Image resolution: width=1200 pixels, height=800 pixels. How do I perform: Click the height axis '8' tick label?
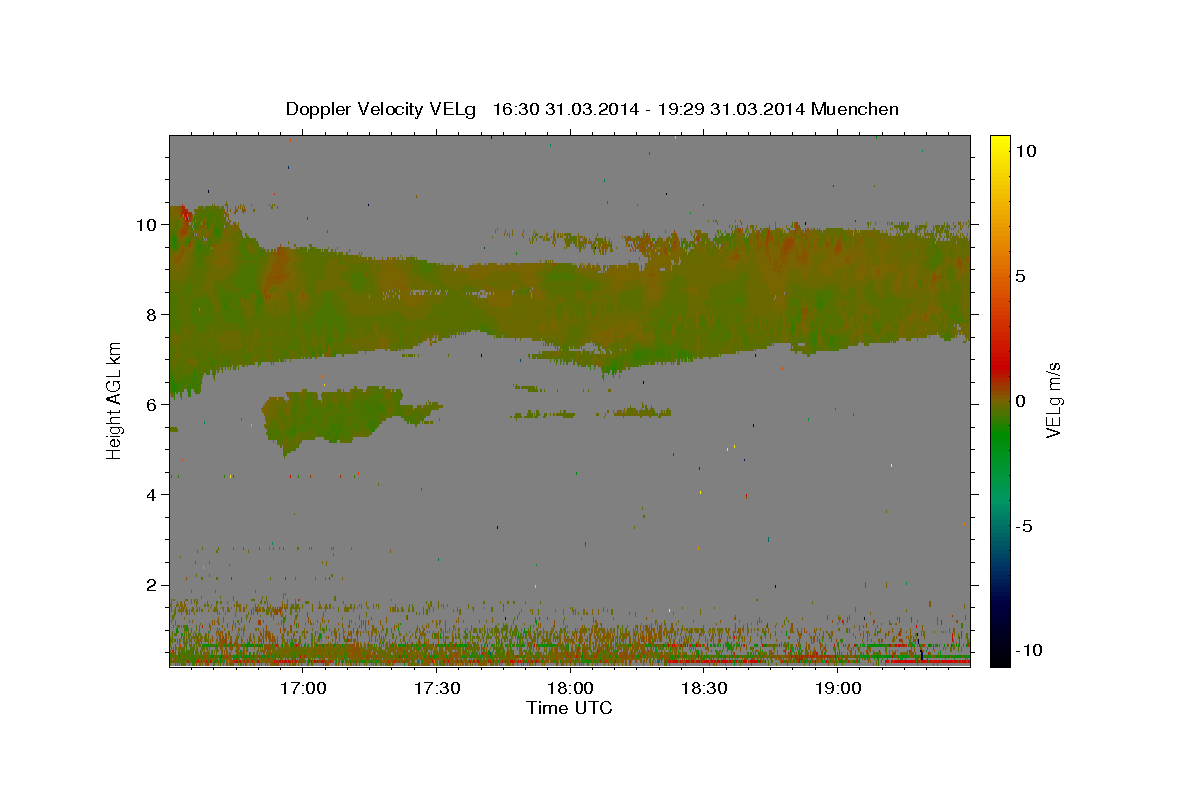pyautogui.click(x=153, y=315)
